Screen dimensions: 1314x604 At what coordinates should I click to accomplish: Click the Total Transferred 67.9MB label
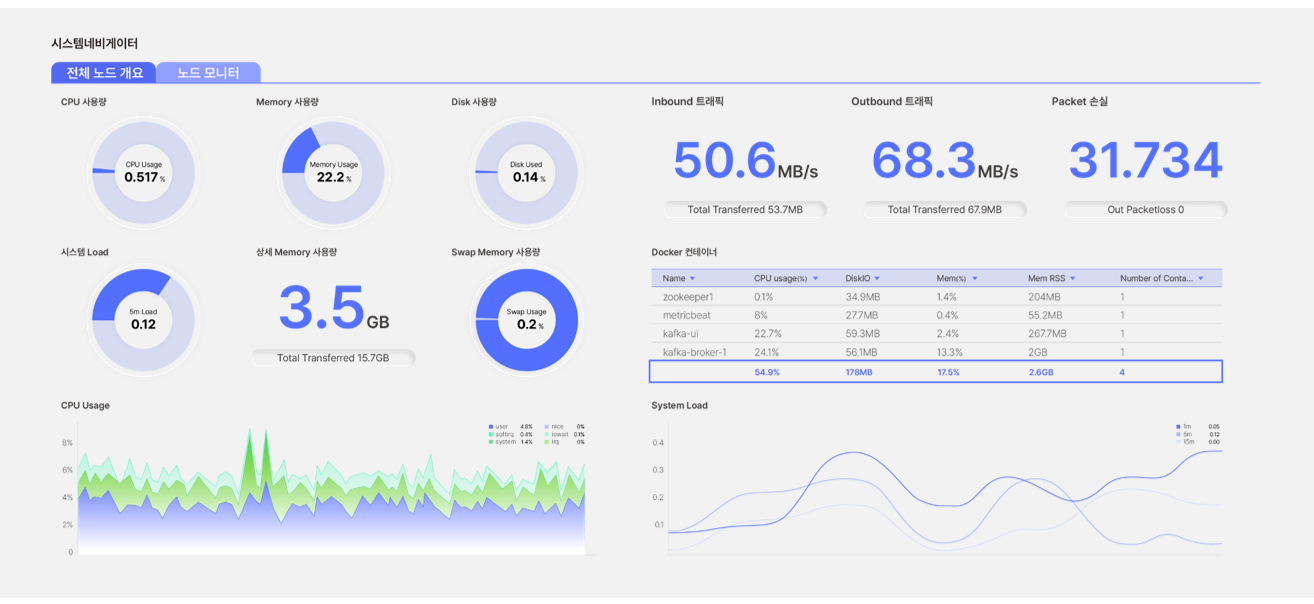(944, 210)
